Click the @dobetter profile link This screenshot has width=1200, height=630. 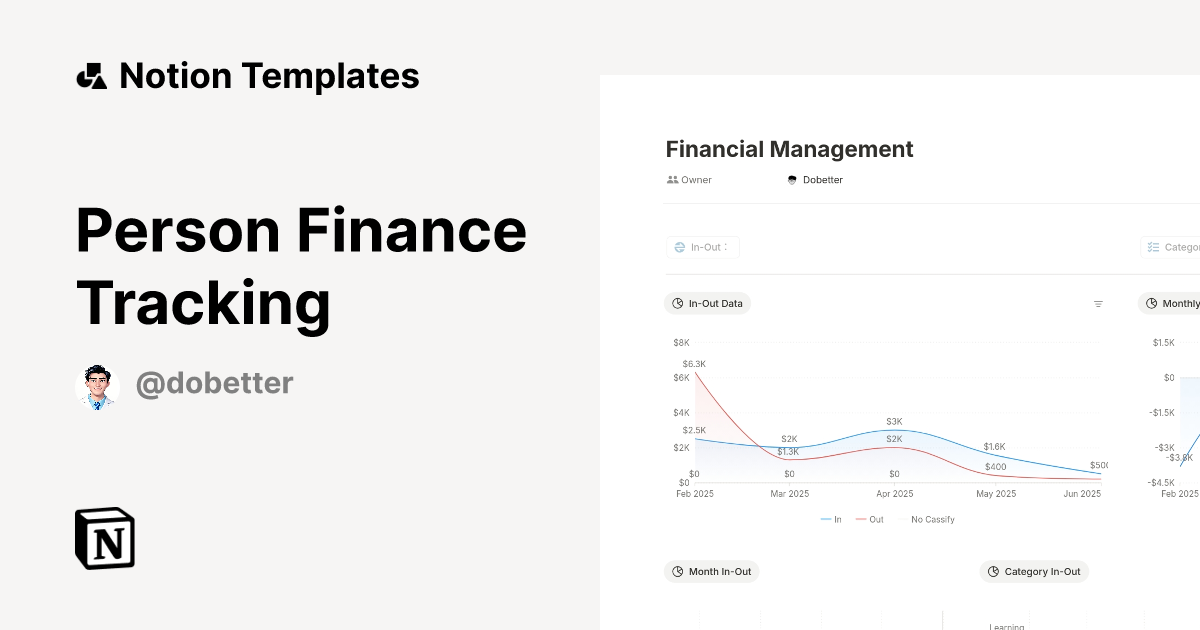(x=214, y=382)
